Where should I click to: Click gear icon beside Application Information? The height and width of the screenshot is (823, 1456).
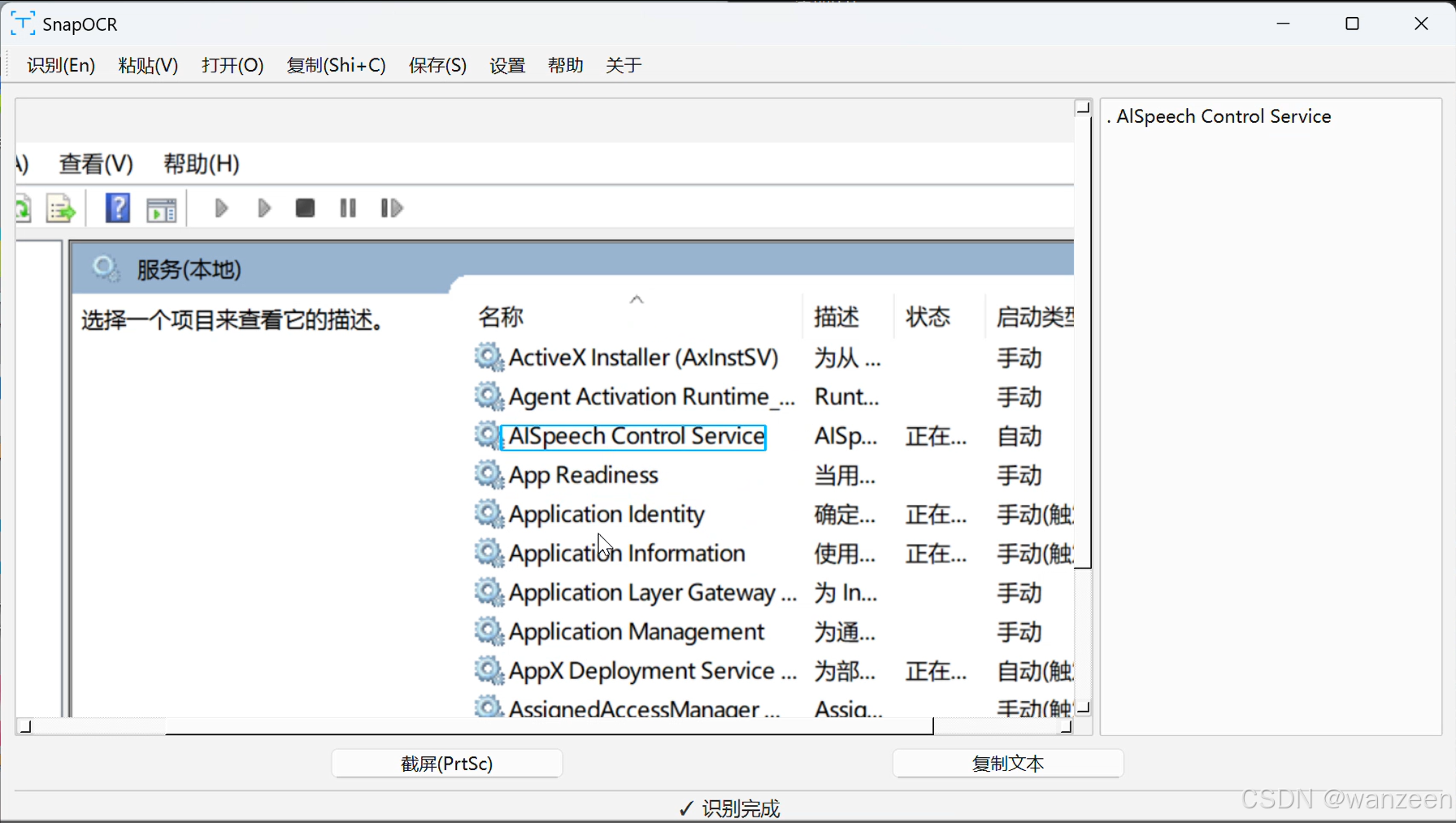coord(489,552)
